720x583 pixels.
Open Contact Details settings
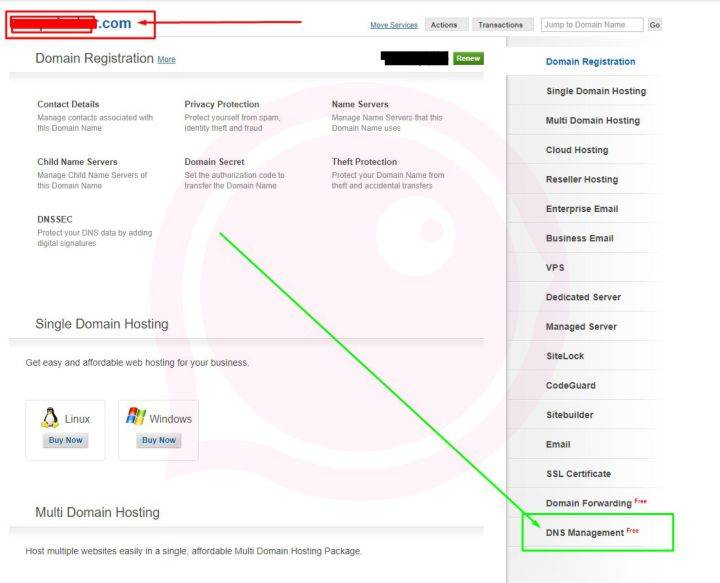(x=68, y=104)
